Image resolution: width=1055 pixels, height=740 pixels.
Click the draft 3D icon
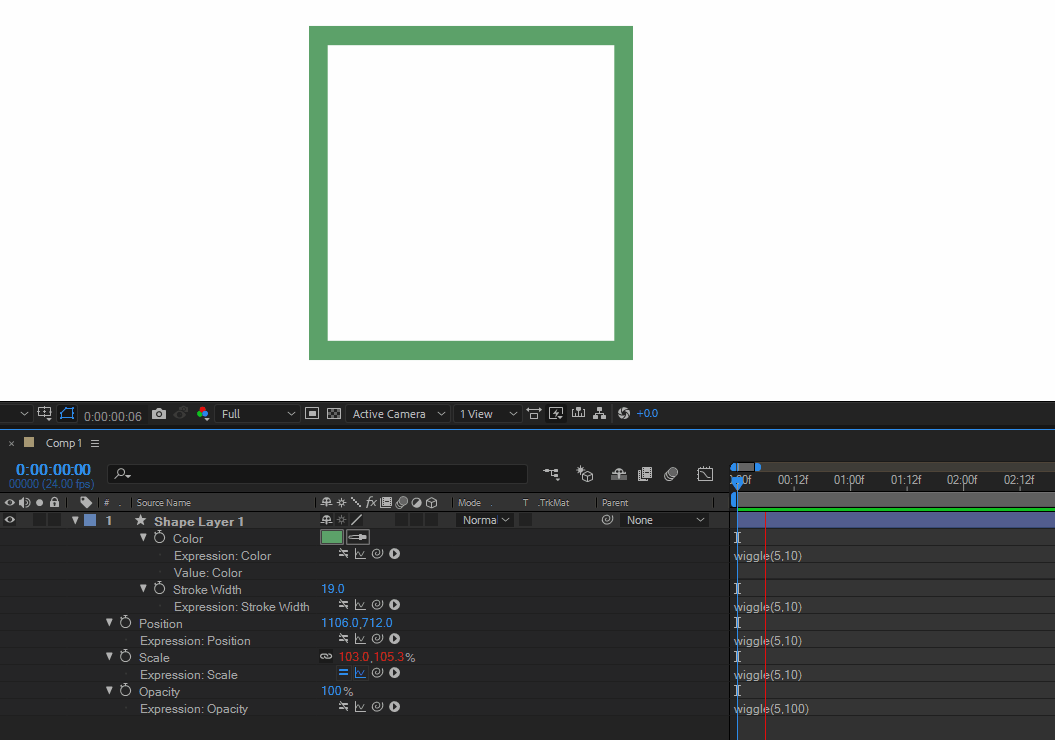pos(585,474)
